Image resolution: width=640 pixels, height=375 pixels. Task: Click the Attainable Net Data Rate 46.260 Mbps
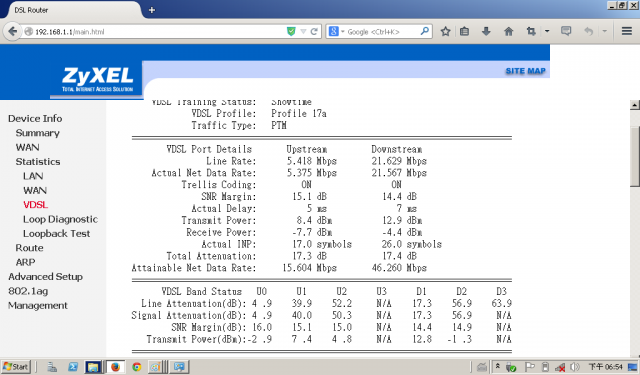coord(399,268)
